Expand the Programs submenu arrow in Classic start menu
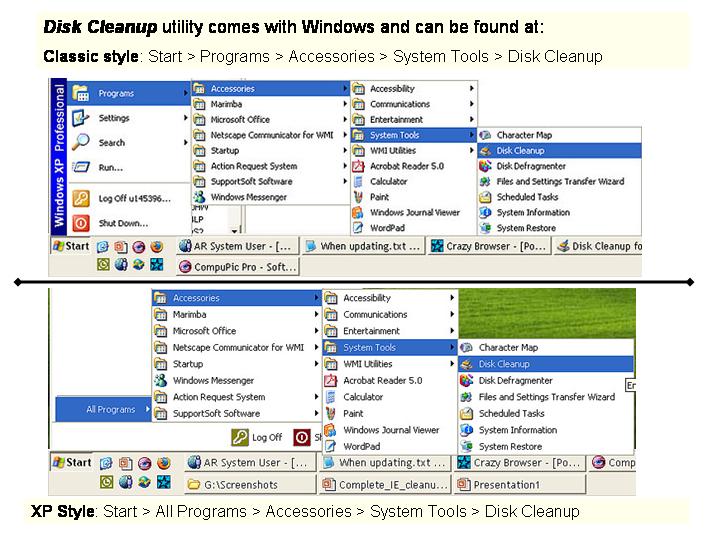720x540 pixels. [186, 93]
